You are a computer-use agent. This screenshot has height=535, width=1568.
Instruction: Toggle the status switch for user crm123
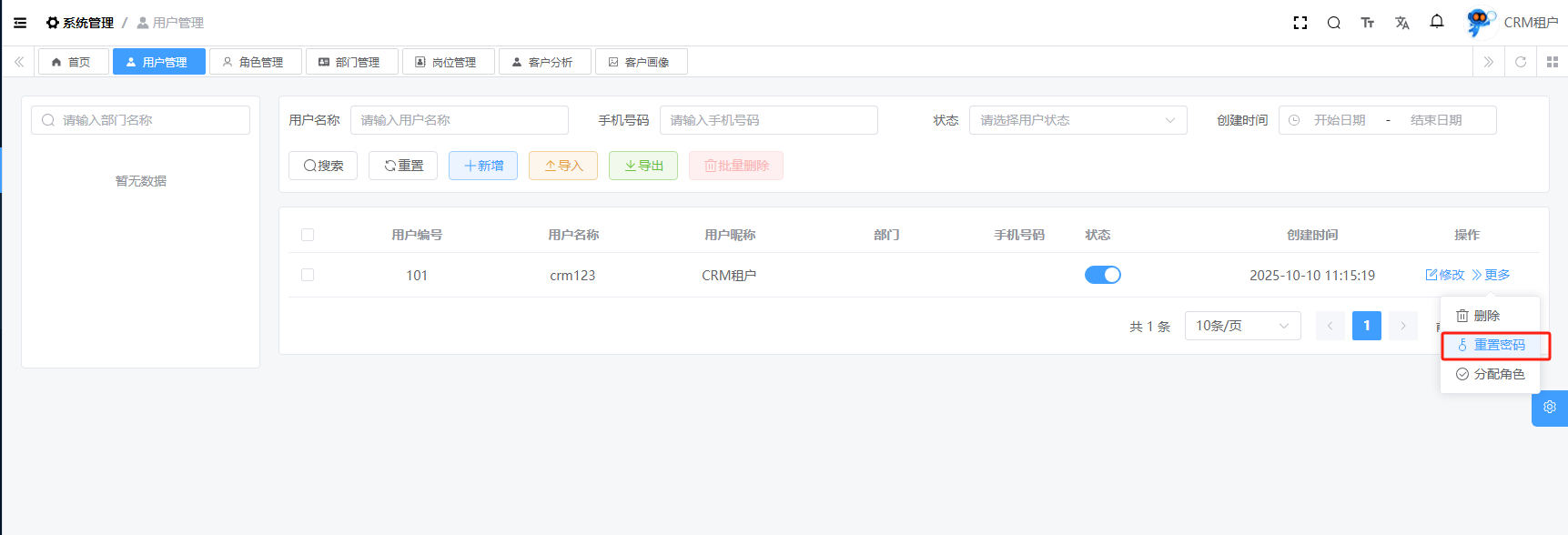click(x=1102, y=275)
